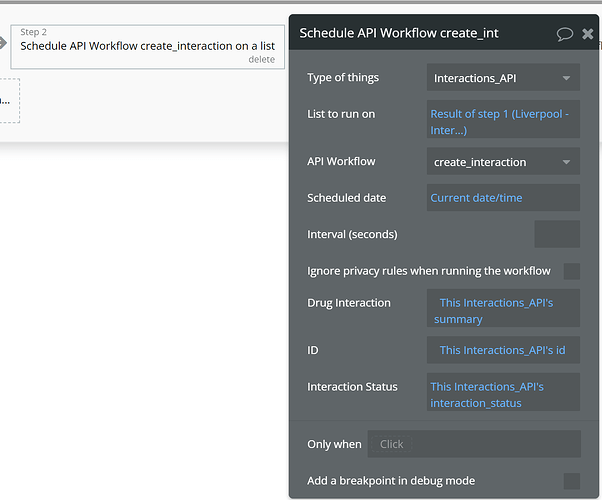
Task: Click the ID parameter expression field
Action: click(502, 350)
